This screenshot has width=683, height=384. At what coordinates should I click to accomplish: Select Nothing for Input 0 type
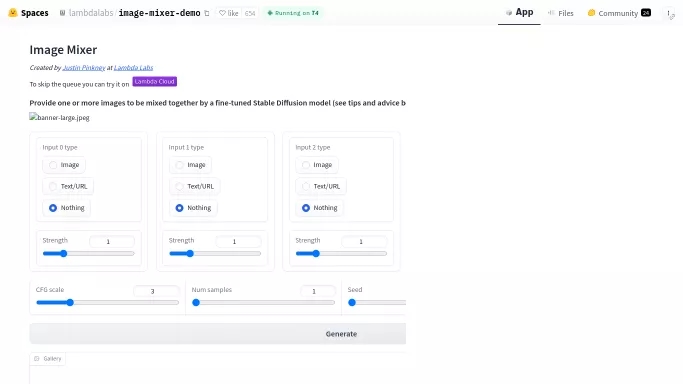(67, 208)
